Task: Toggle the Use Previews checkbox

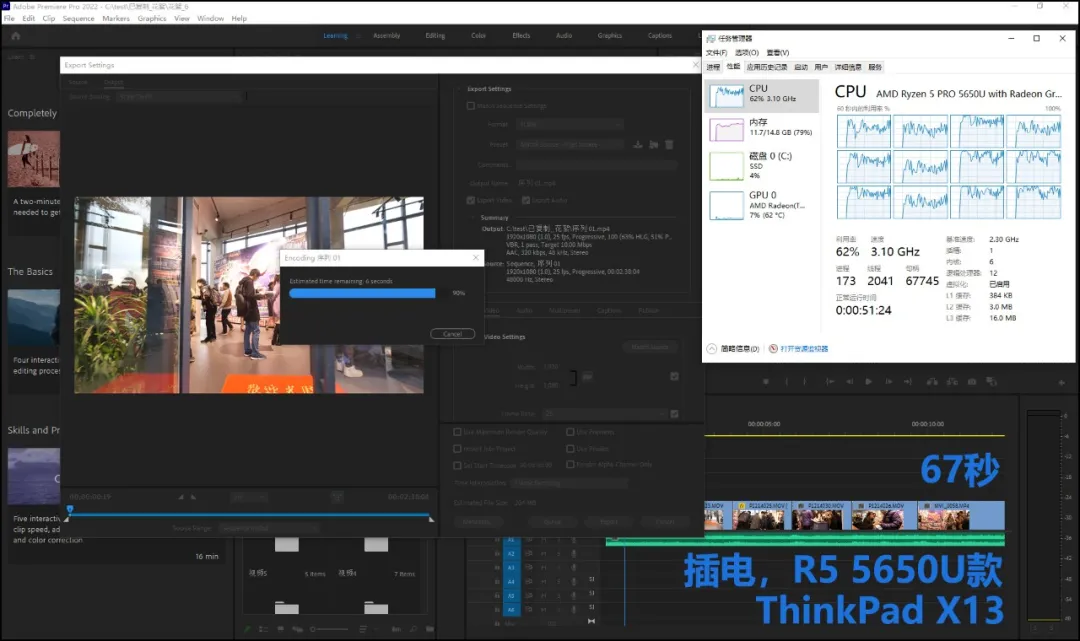Action: click(x=570, y=432)
